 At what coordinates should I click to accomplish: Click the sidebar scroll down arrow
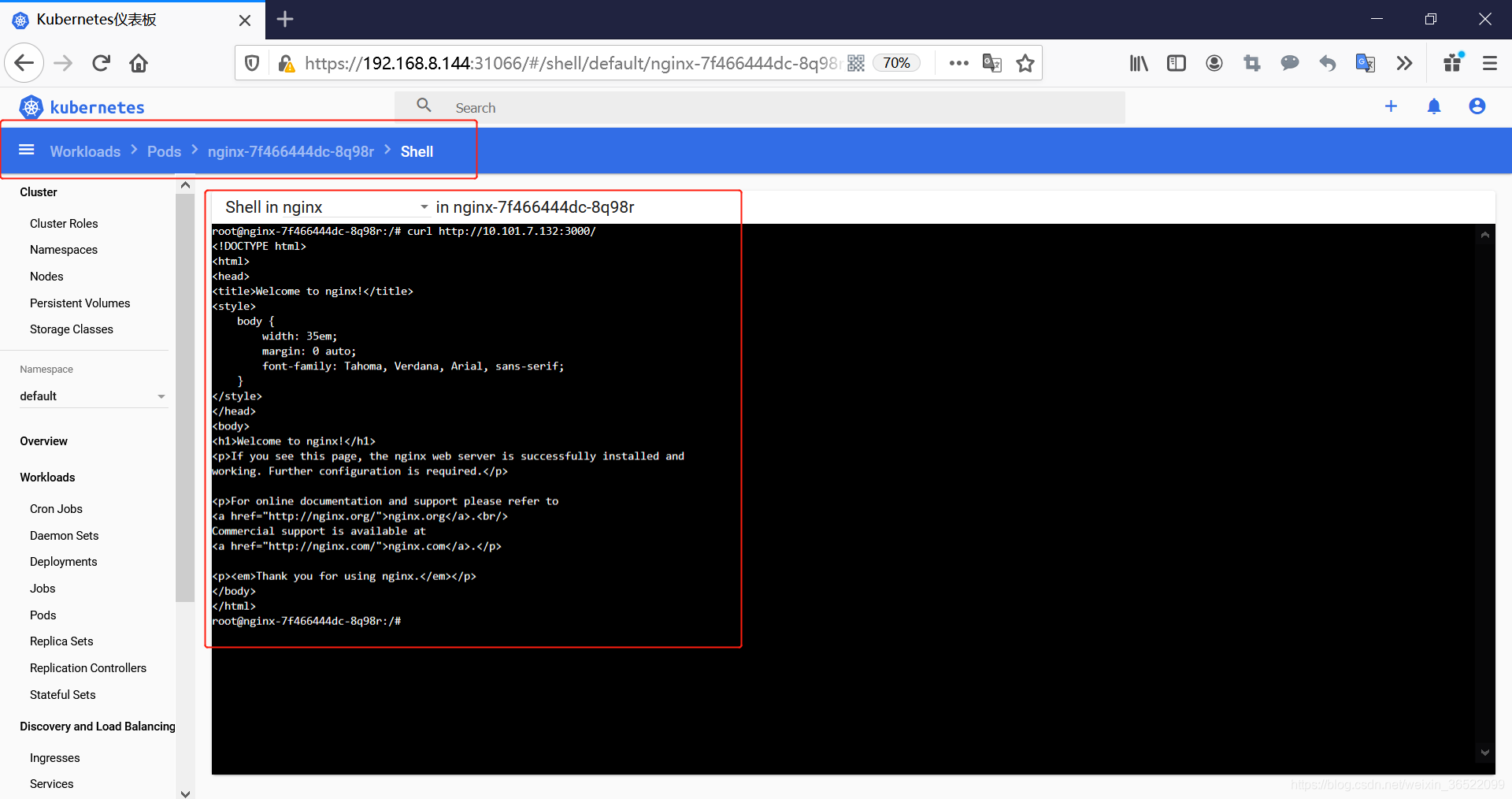tap(185, 793)
